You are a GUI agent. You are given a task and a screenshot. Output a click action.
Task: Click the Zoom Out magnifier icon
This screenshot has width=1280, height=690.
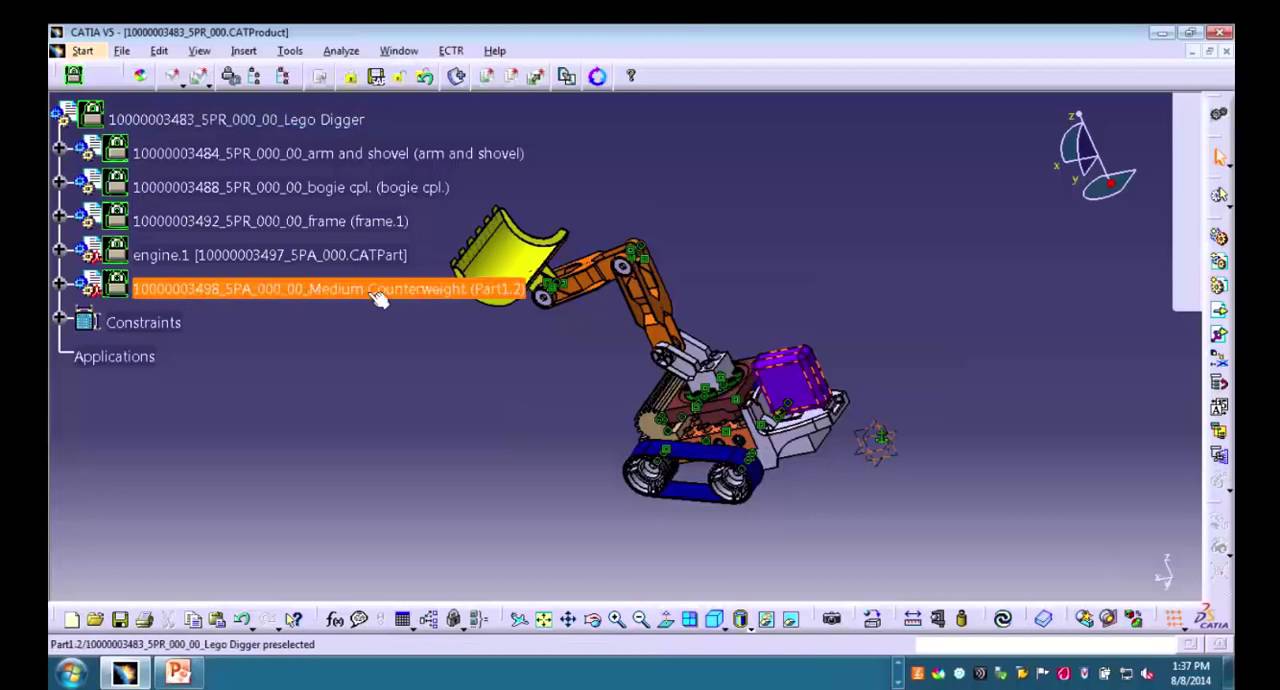(641, 620)
